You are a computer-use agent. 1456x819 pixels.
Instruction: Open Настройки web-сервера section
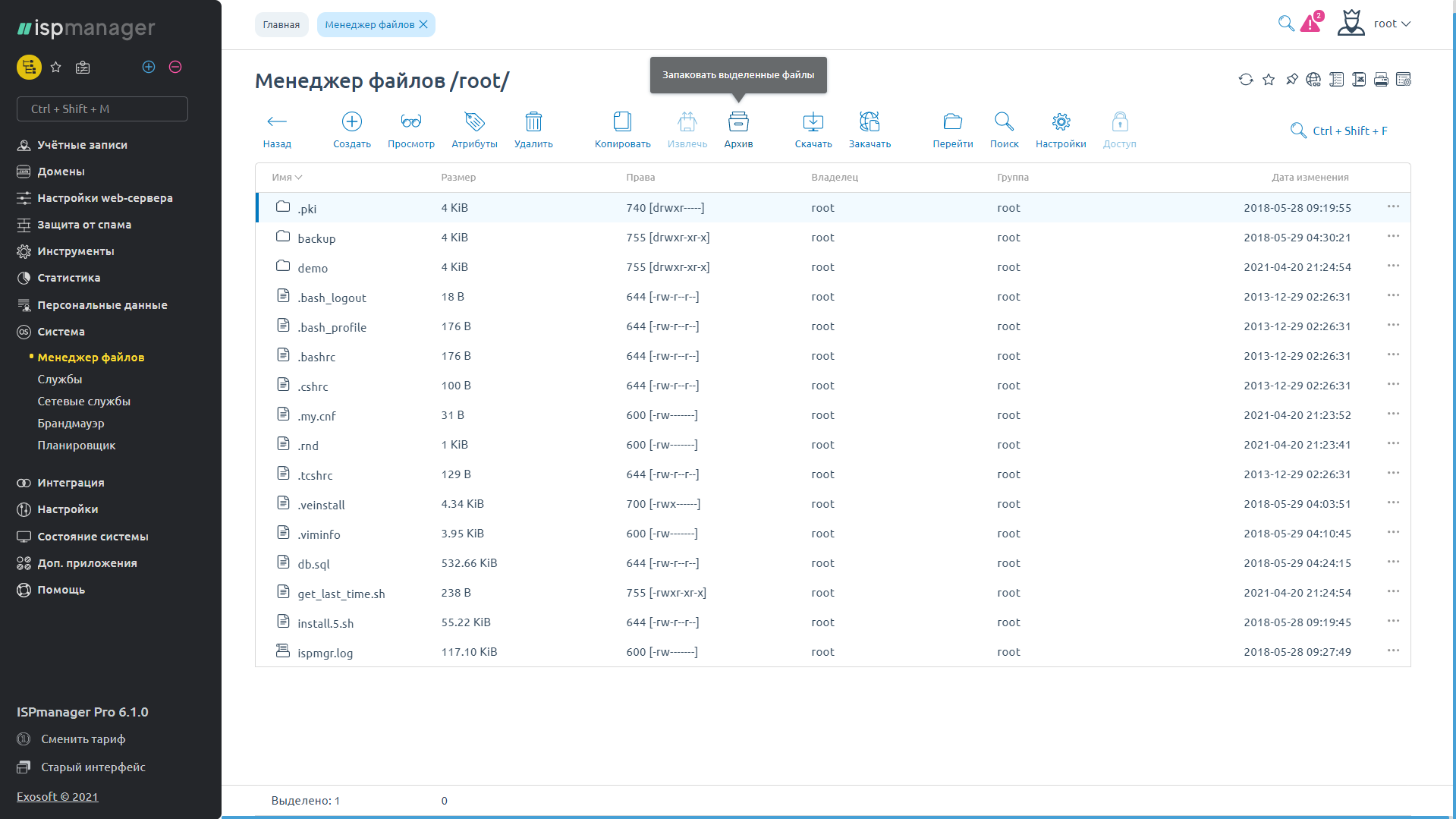[x=105, y=198]
